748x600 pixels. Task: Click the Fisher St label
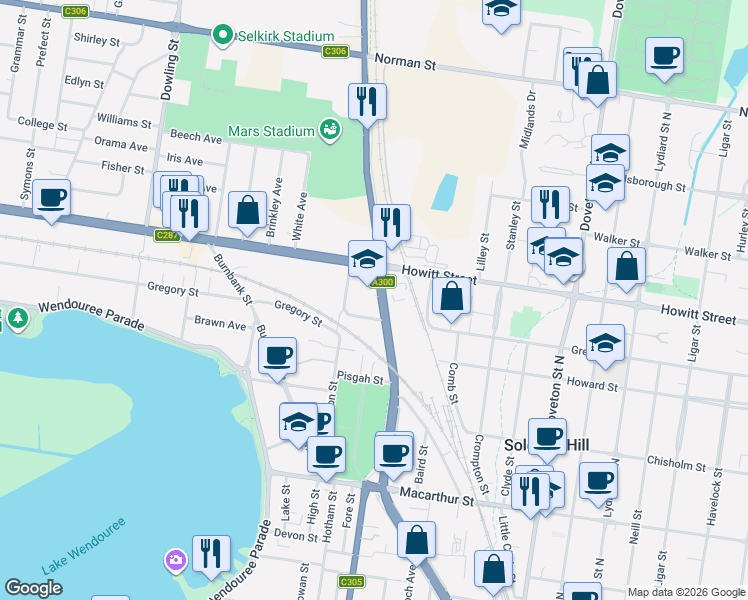point(123,167)
